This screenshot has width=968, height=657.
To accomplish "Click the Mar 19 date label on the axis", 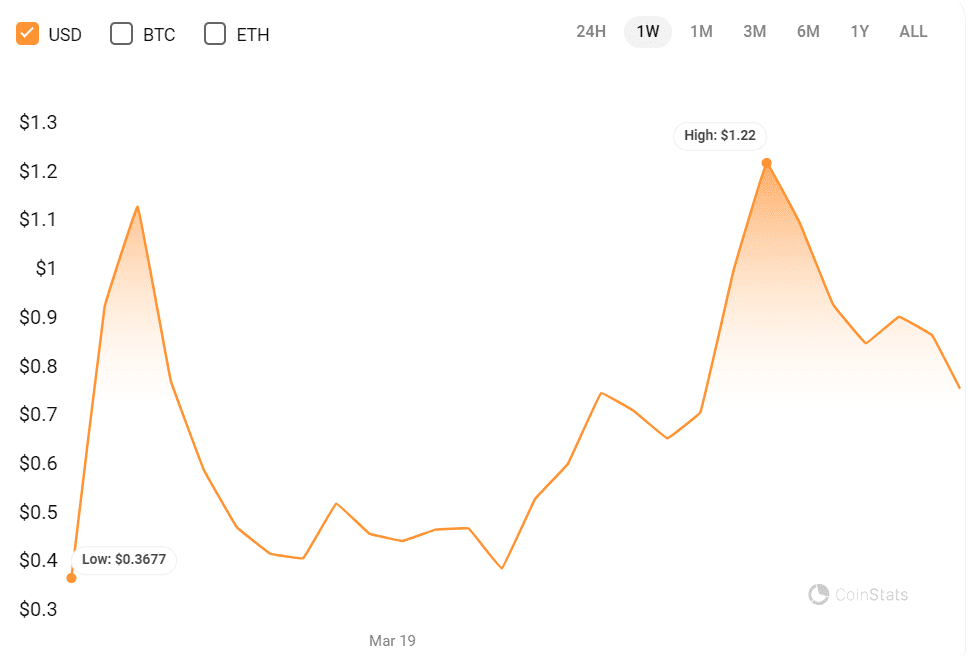I will point(393,640).
